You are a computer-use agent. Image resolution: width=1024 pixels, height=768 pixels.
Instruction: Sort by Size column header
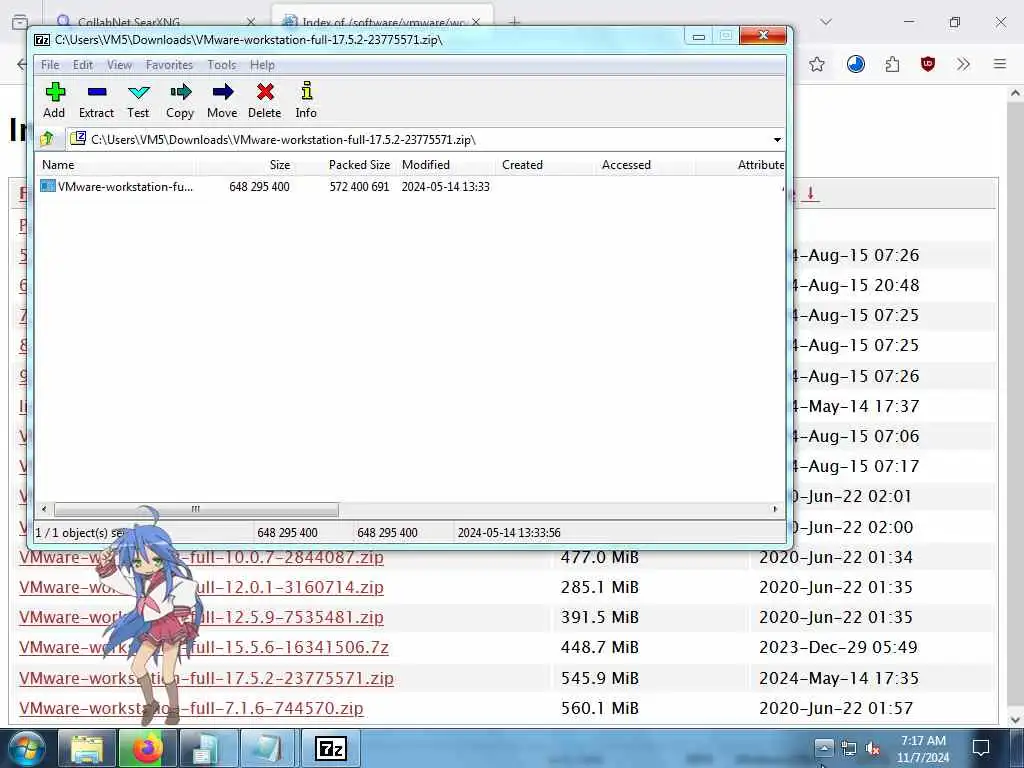pyautogui.click(x=245, y=165)
